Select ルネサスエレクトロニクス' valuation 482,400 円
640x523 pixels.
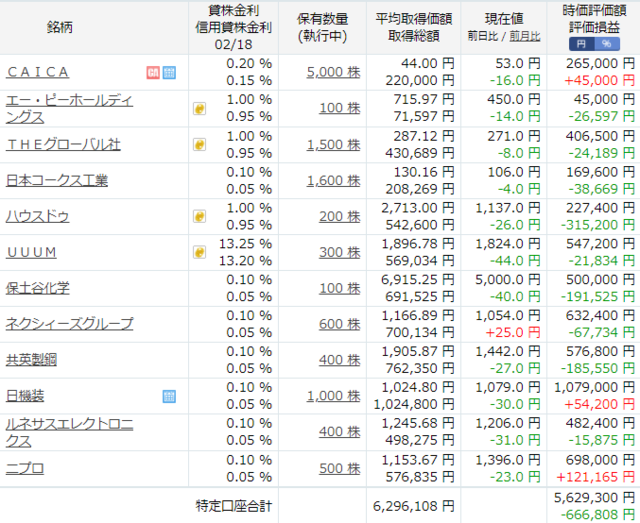[x=600, y=423]
